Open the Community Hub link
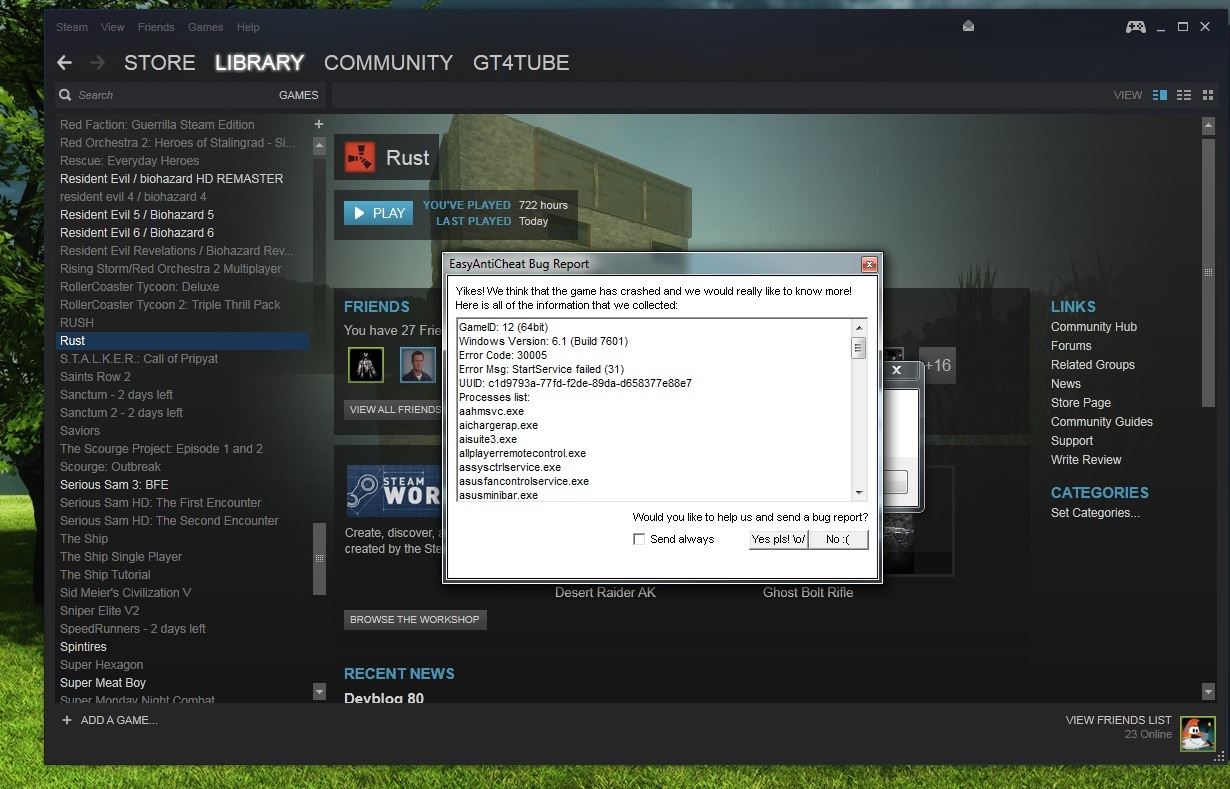The height and width of the screenshot is (789, 1230). 1094,327
